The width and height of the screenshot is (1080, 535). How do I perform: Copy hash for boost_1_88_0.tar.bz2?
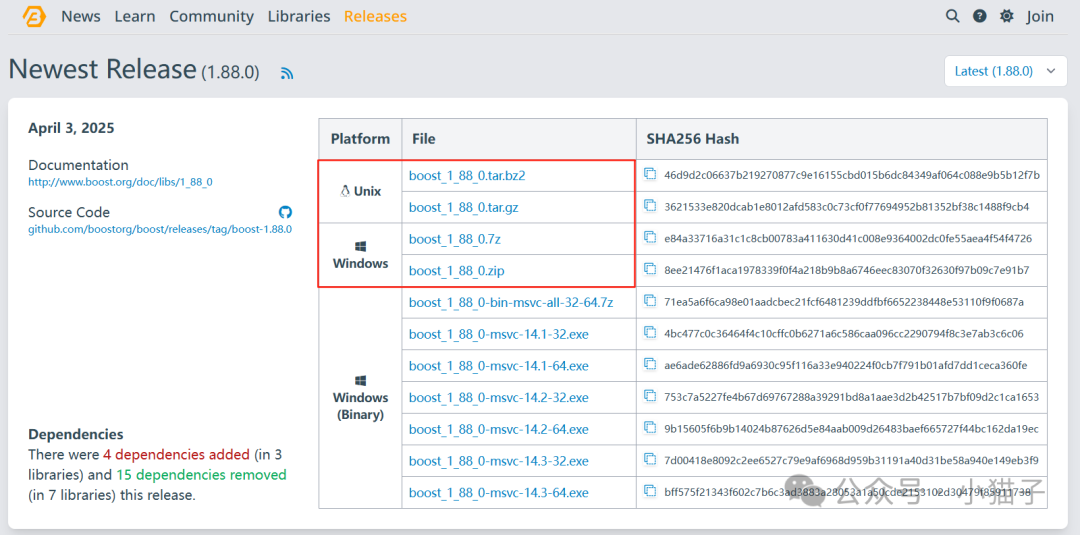pos(650,174)
